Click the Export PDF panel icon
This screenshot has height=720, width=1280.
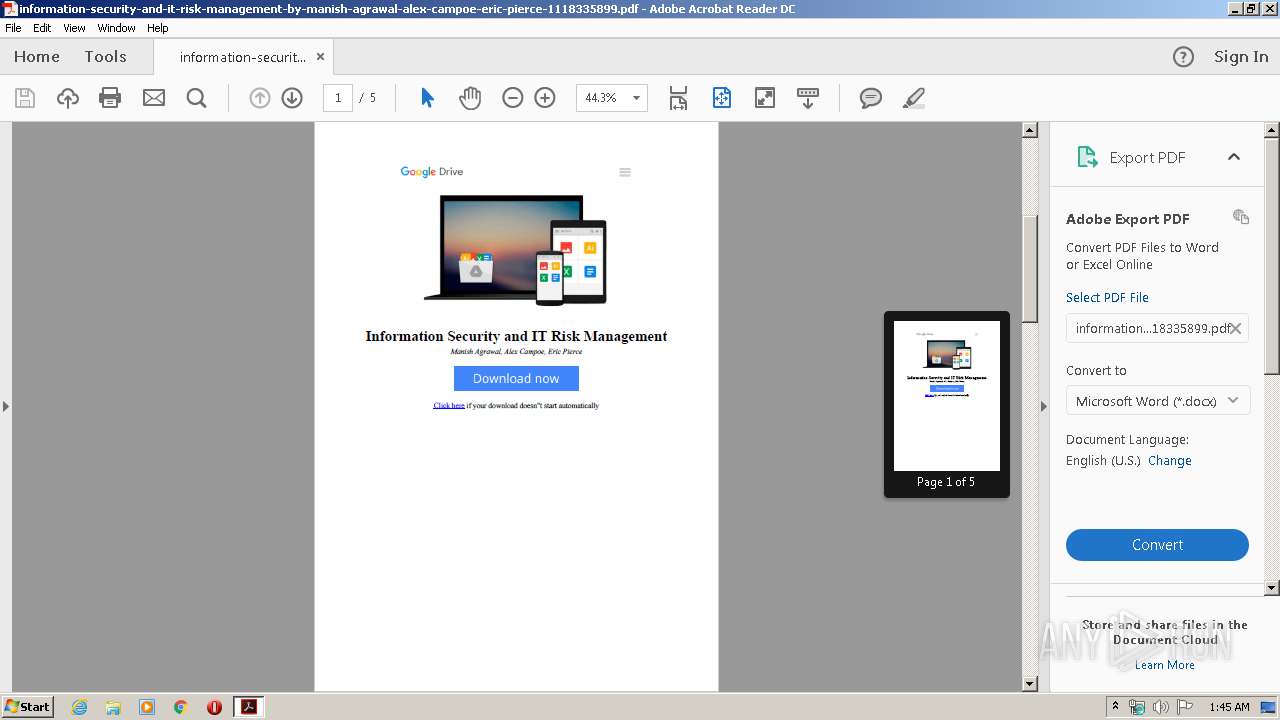[x=1087, y=157]
